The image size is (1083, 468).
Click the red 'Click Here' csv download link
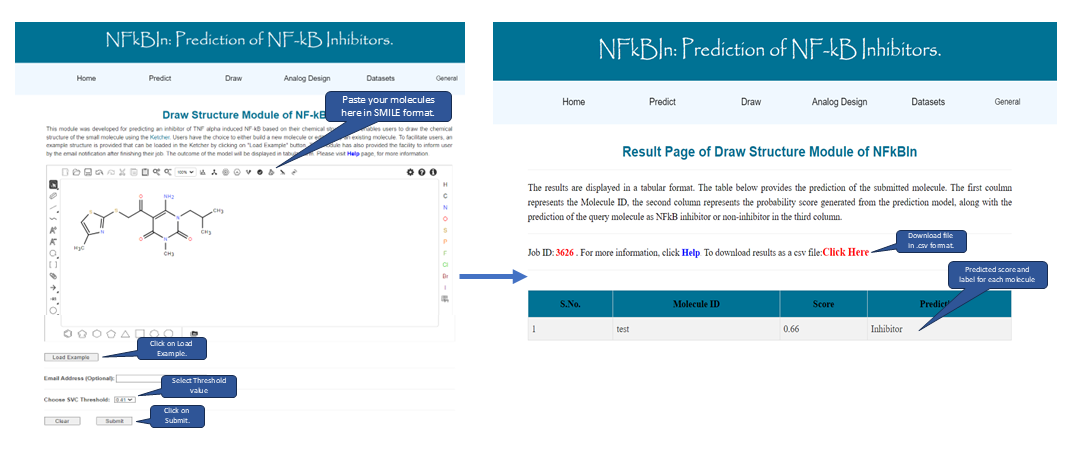[845, 253]
